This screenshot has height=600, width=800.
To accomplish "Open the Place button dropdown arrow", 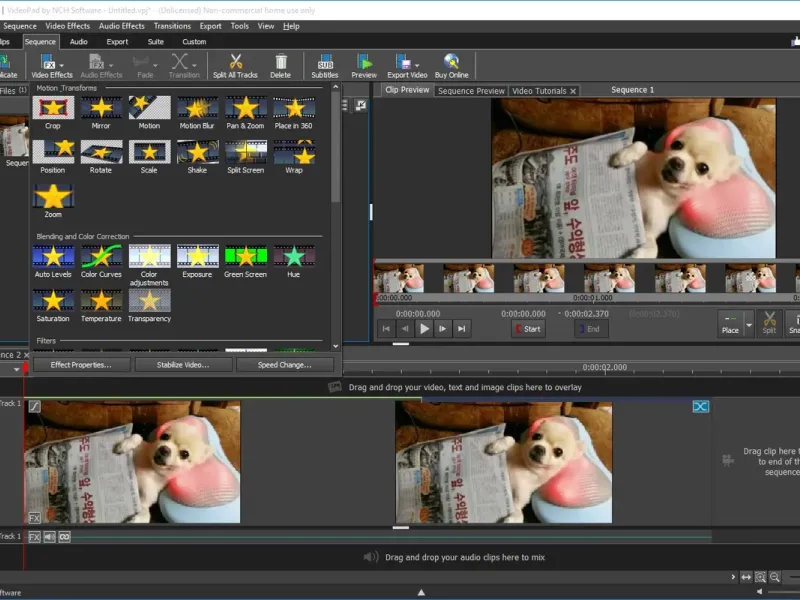I will pos(748,323).
